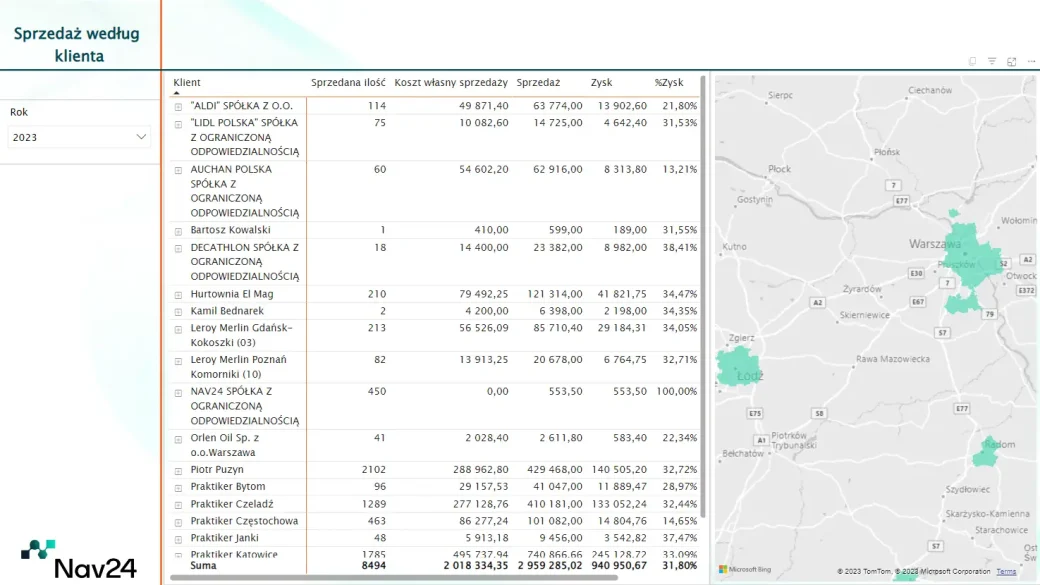Viewport: 1040px width, 585px height.
Task: Expand the AUCHAN POLSKA row
Action: pyautogui.click(x=178, y=170)
